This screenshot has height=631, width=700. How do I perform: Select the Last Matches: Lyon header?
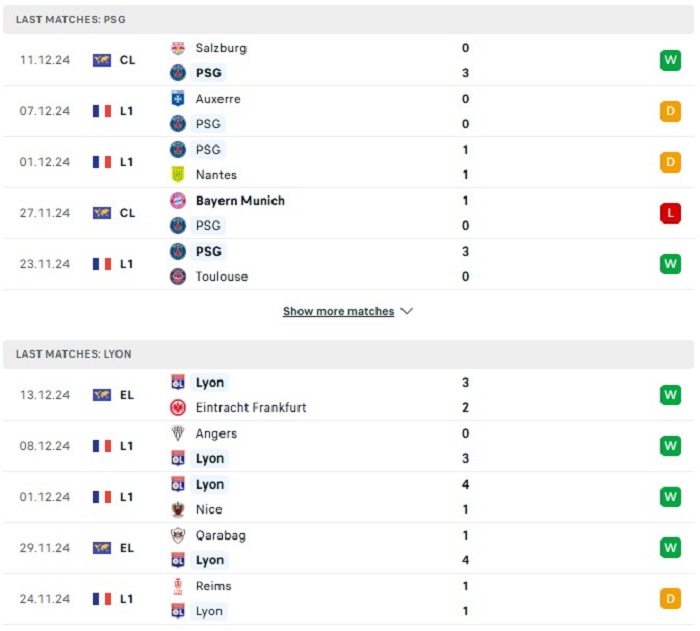click(x=348, y=354)
